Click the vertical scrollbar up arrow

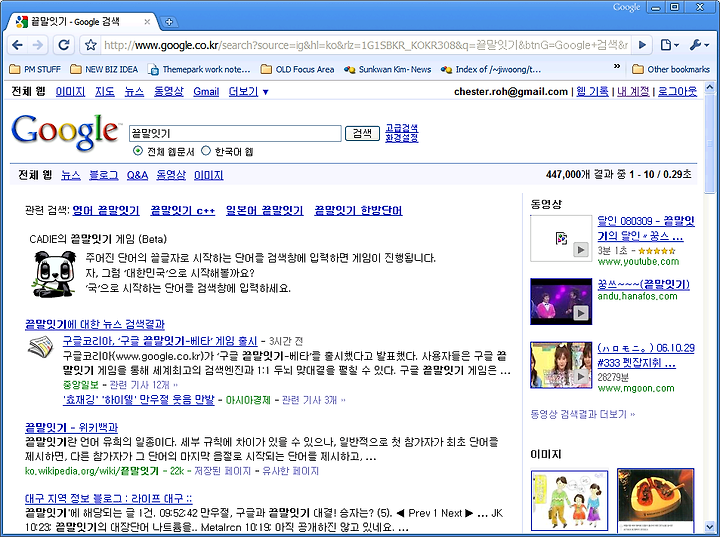(709, 87)
